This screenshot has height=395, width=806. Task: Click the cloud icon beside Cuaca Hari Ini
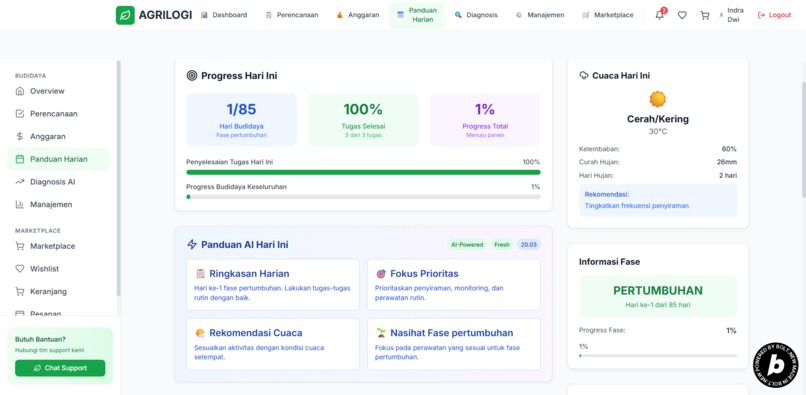(x=583, y=76)
